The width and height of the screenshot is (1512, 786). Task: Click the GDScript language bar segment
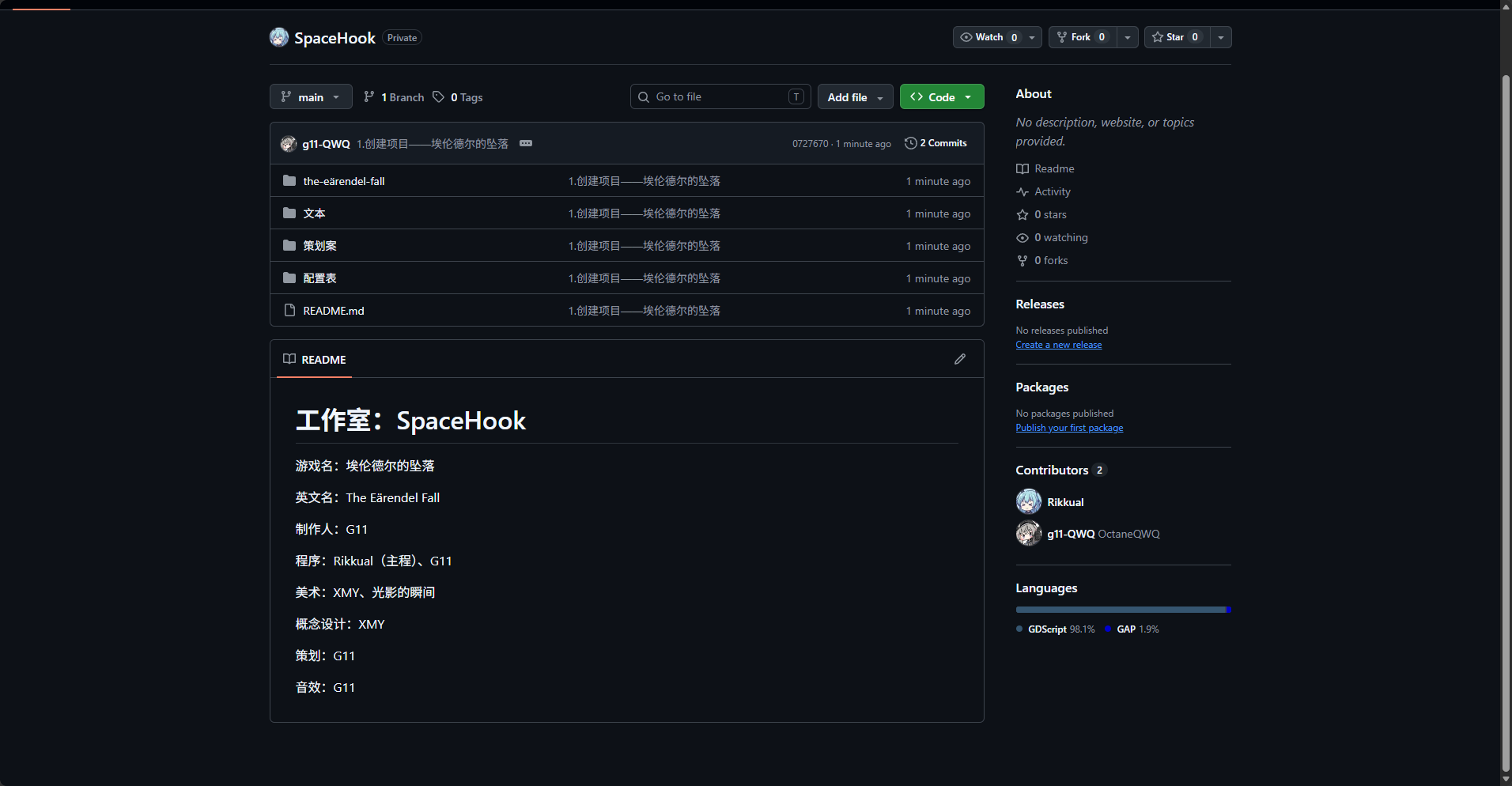pyautogui.click(x=1121, y=610)
